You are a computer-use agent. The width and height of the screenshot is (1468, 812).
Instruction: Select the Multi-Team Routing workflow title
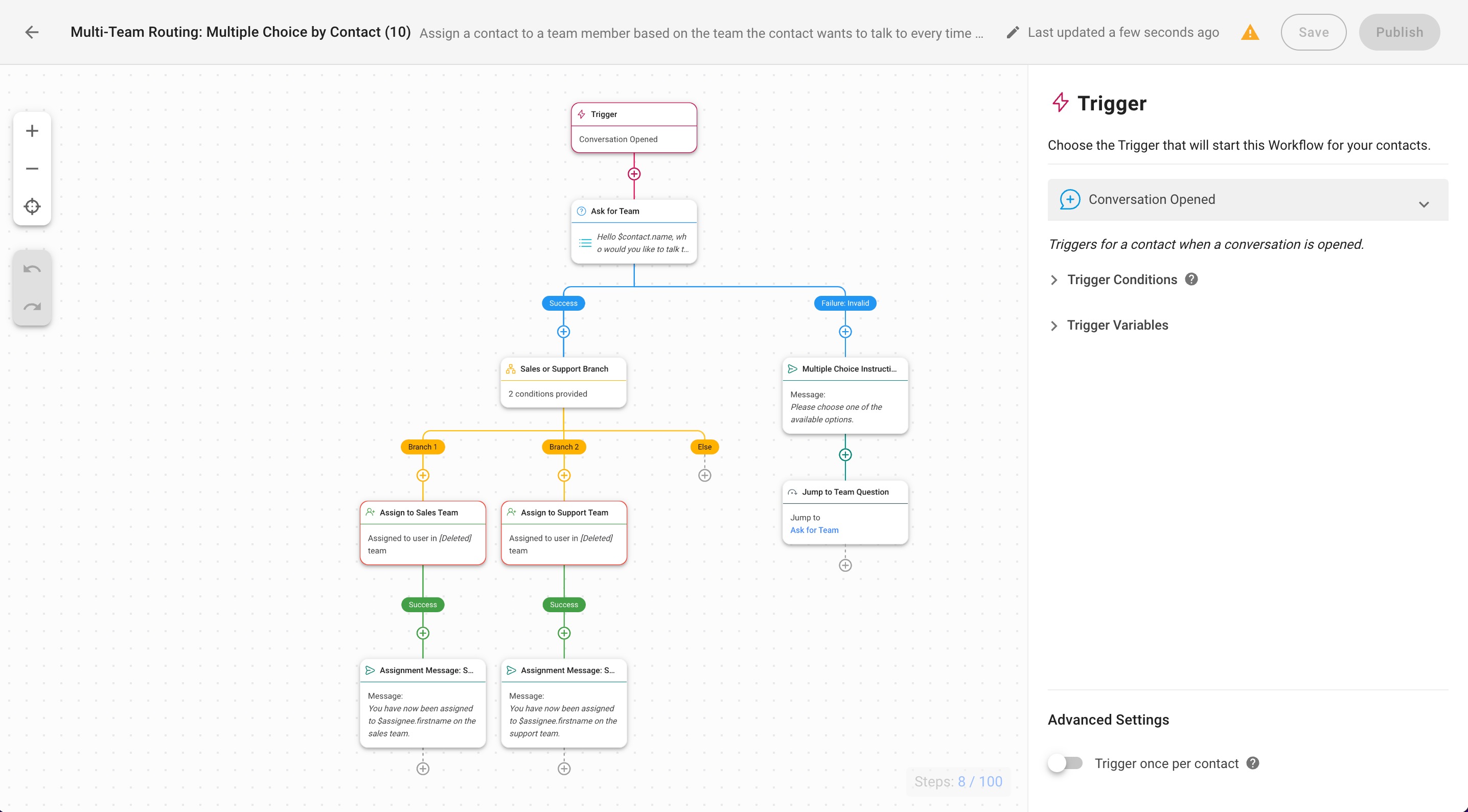click(240, 32)
